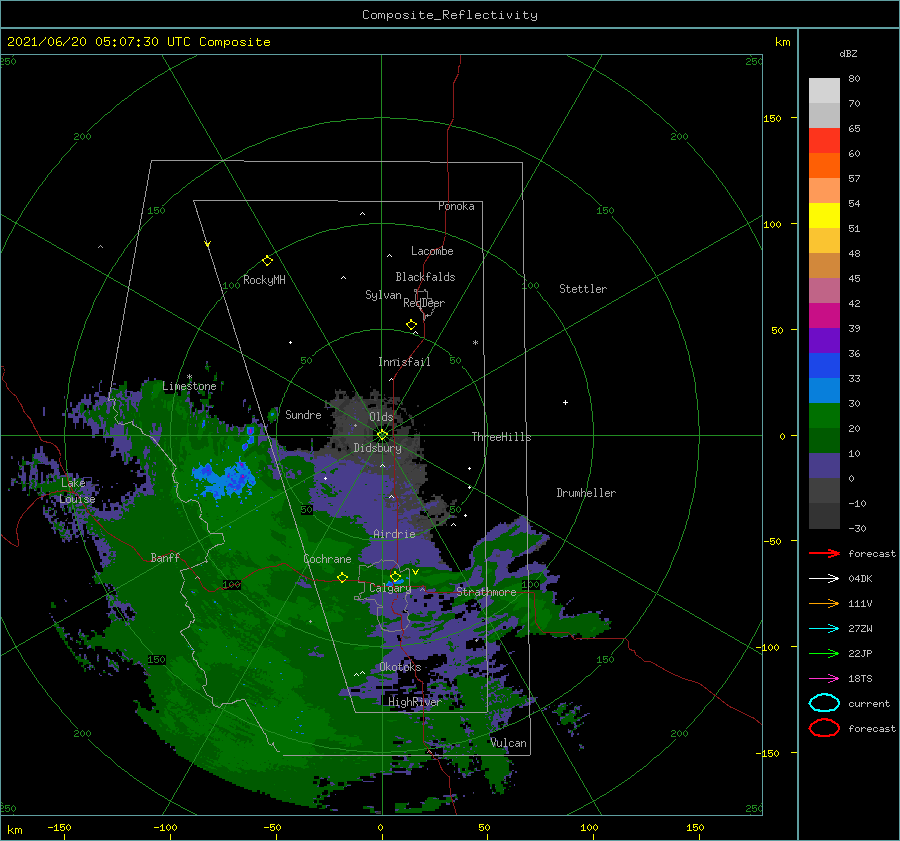Select the Innisfail label
The width and height of the screenshot is (900, 841).
click(404, 362)
